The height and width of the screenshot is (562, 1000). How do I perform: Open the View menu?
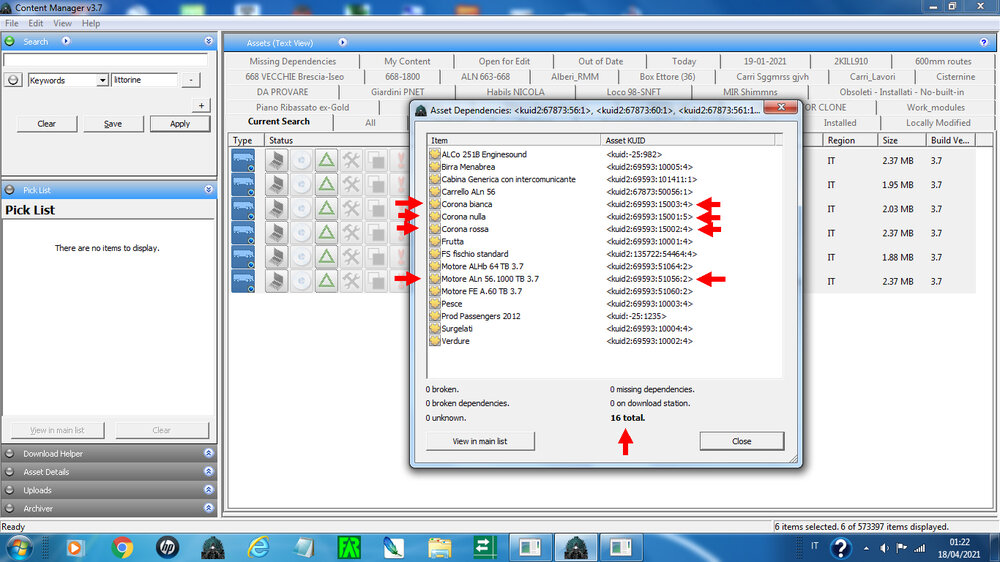coord(62,24)
